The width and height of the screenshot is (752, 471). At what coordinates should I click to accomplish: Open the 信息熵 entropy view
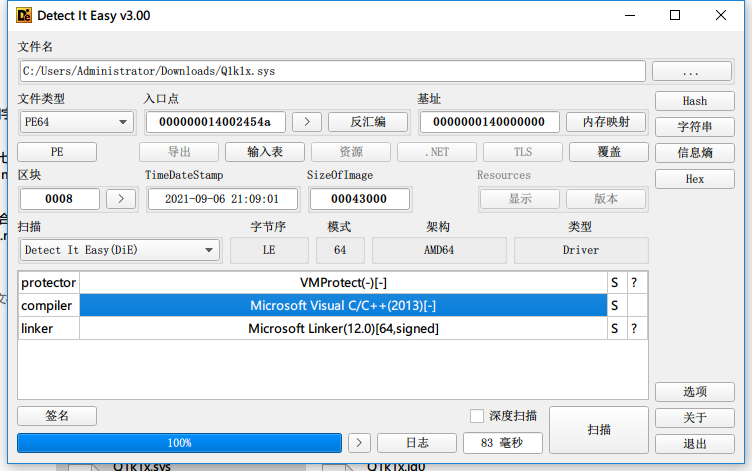click(x=694, y=153)
